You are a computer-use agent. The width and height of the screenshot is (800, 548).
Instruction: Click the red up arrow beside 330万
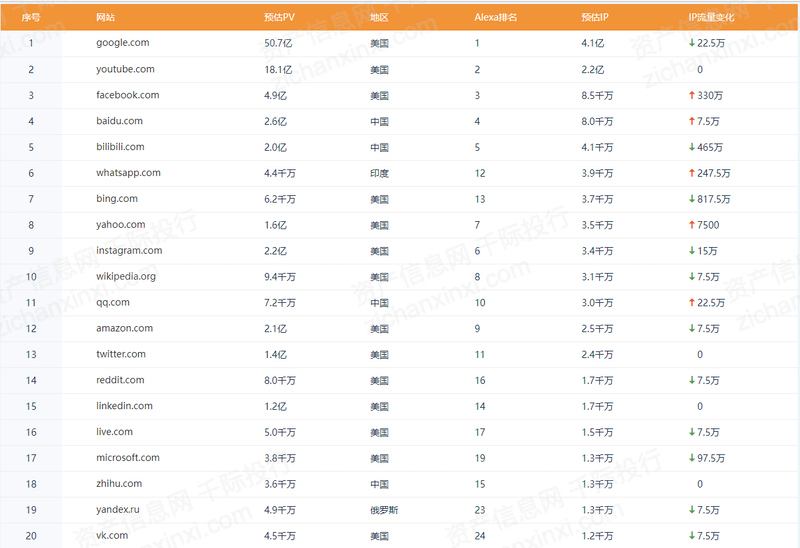click(691, 95)
